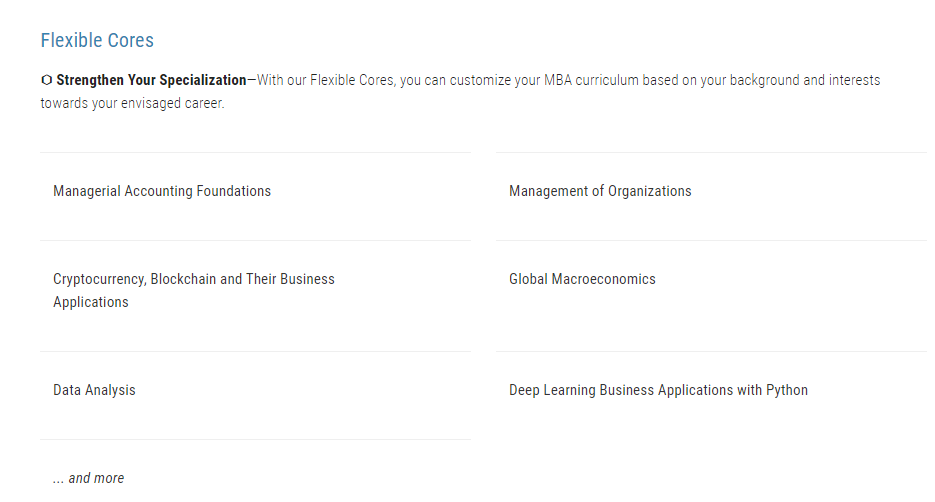Open Deep Learning Business Applications with Python
Viewport: 935px width, 502px height.
point(658,390)
